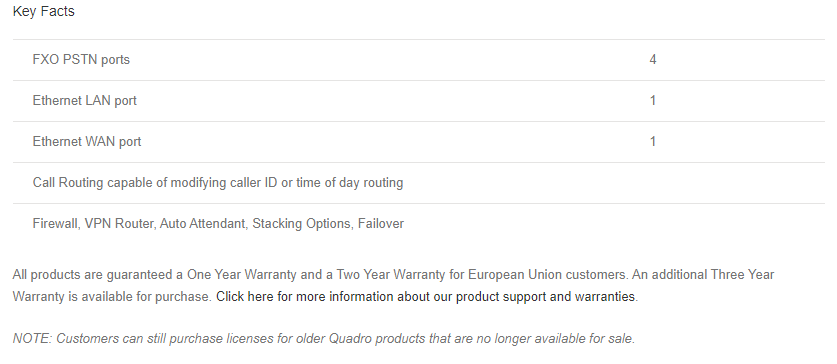The width and height of the screenshot is (837, 364).
Task: Click the italic NOTE about Quadro licenses
Action: point(323,339)
